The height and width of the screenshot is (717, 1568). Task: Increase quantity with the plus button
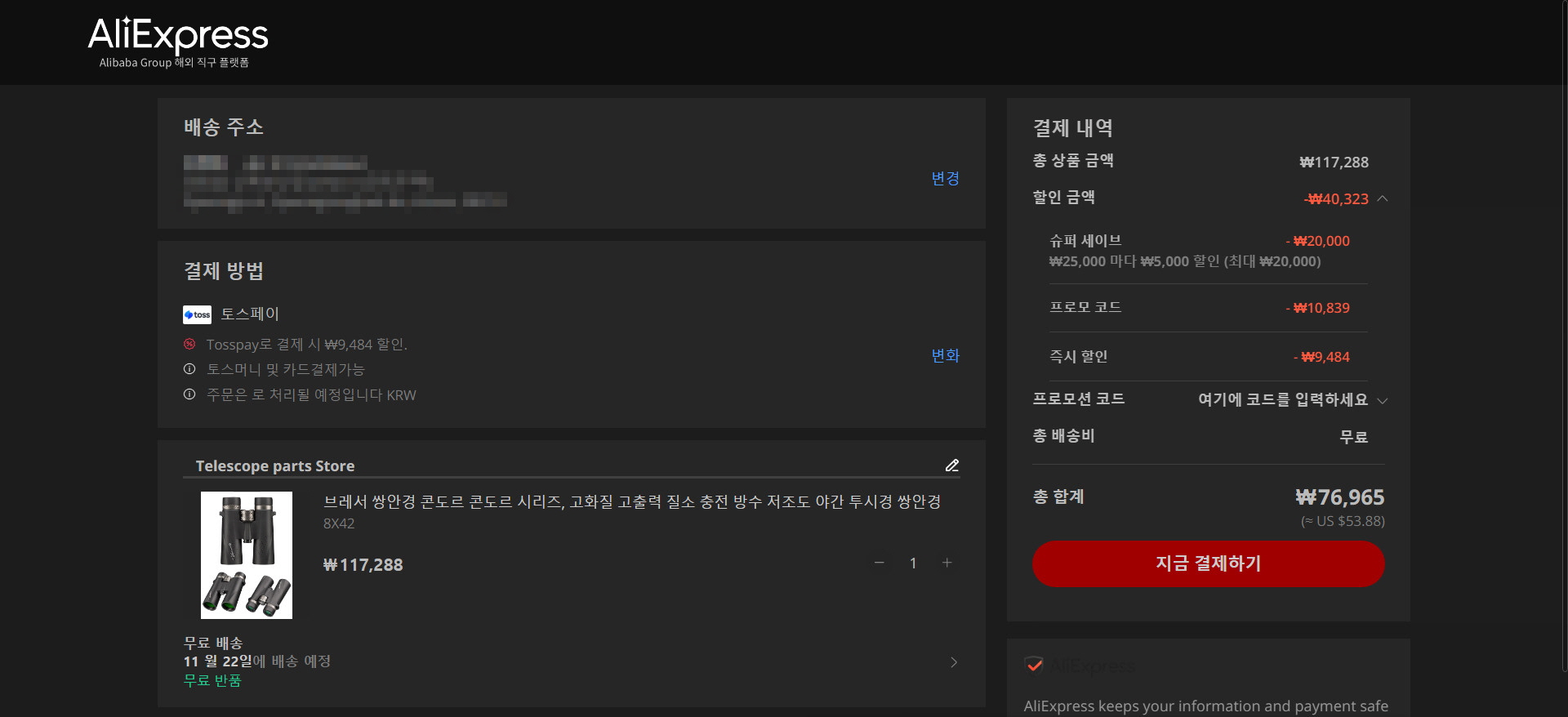(x=947, y=563)
